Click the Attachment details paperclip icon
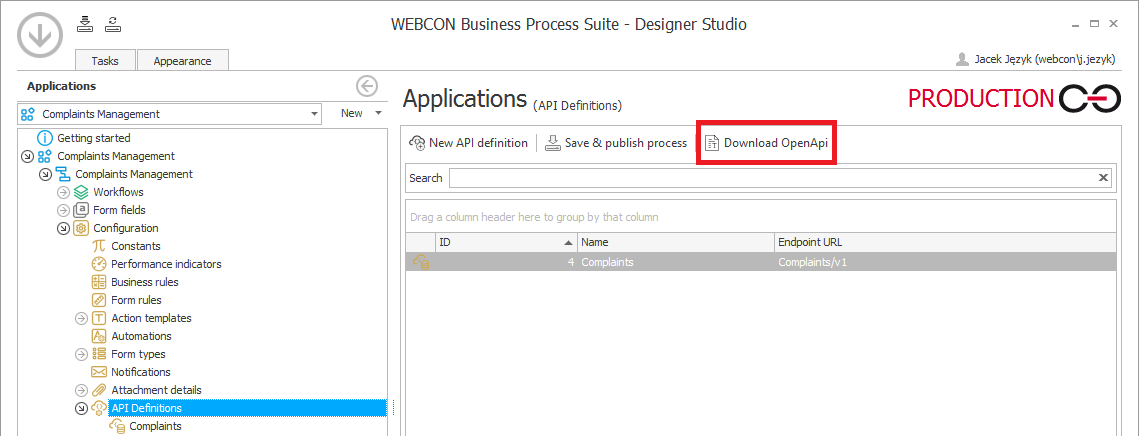The image size is (1139, 436). (100, 390)
